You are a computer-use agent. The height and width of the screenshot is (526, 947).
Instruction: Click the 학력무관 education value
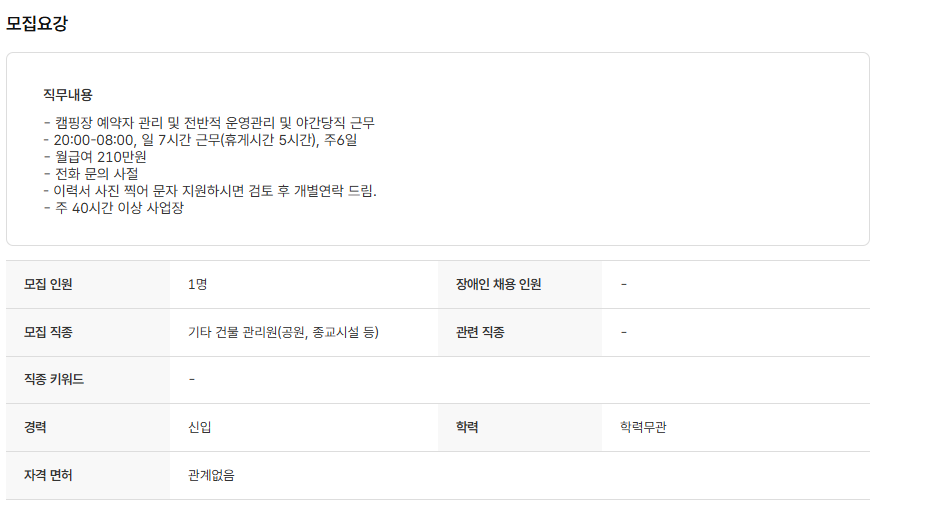(x=643, y=427)
